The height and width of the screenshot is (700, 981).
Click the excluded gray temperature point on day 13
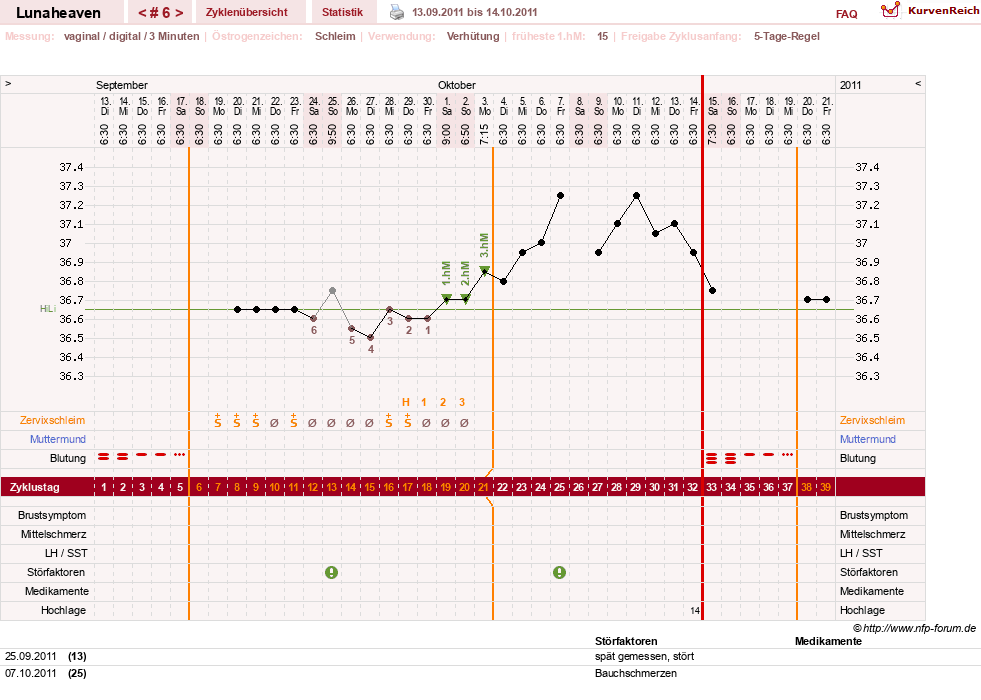[332, 290]
